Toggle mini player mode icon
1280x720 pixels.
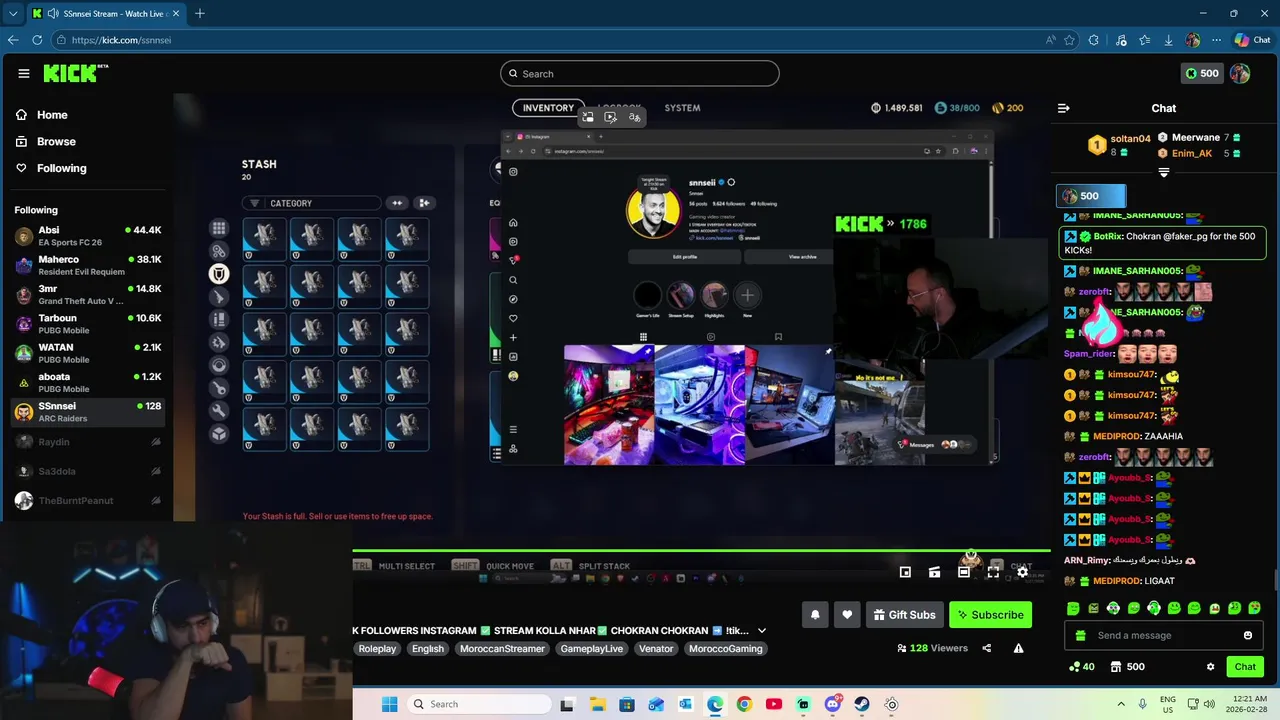(x=905, y=572)
